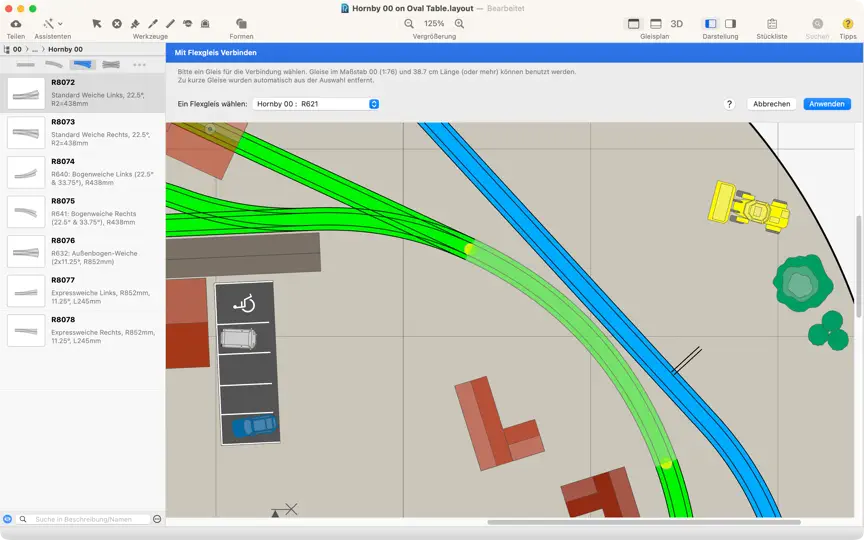This screenshot has height=540, width=864.
Task: Select R8072 Standard Weiche Links
Action: click(83, 93)
